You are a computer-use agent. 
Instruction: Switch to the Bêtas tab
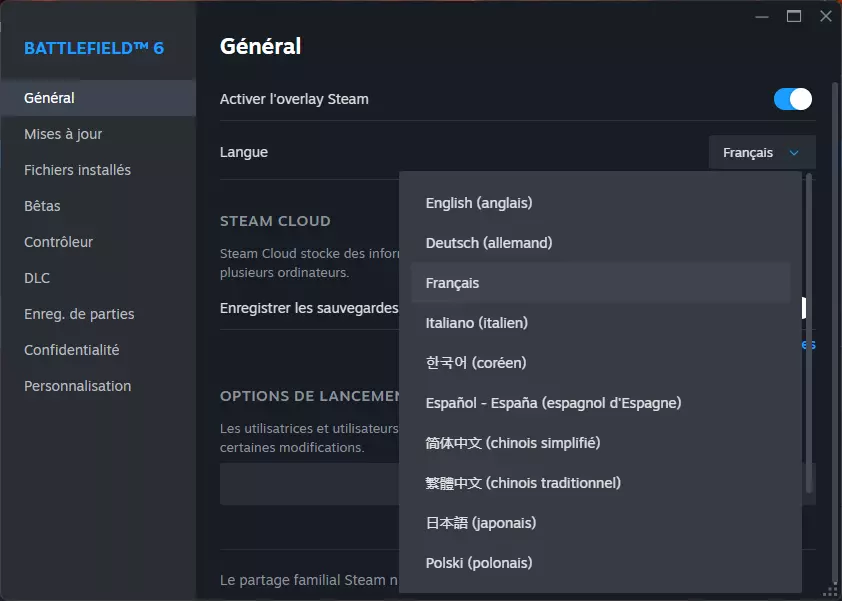43,206
